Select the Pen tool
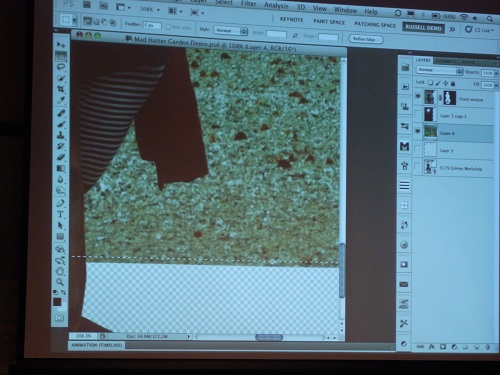 60,203
